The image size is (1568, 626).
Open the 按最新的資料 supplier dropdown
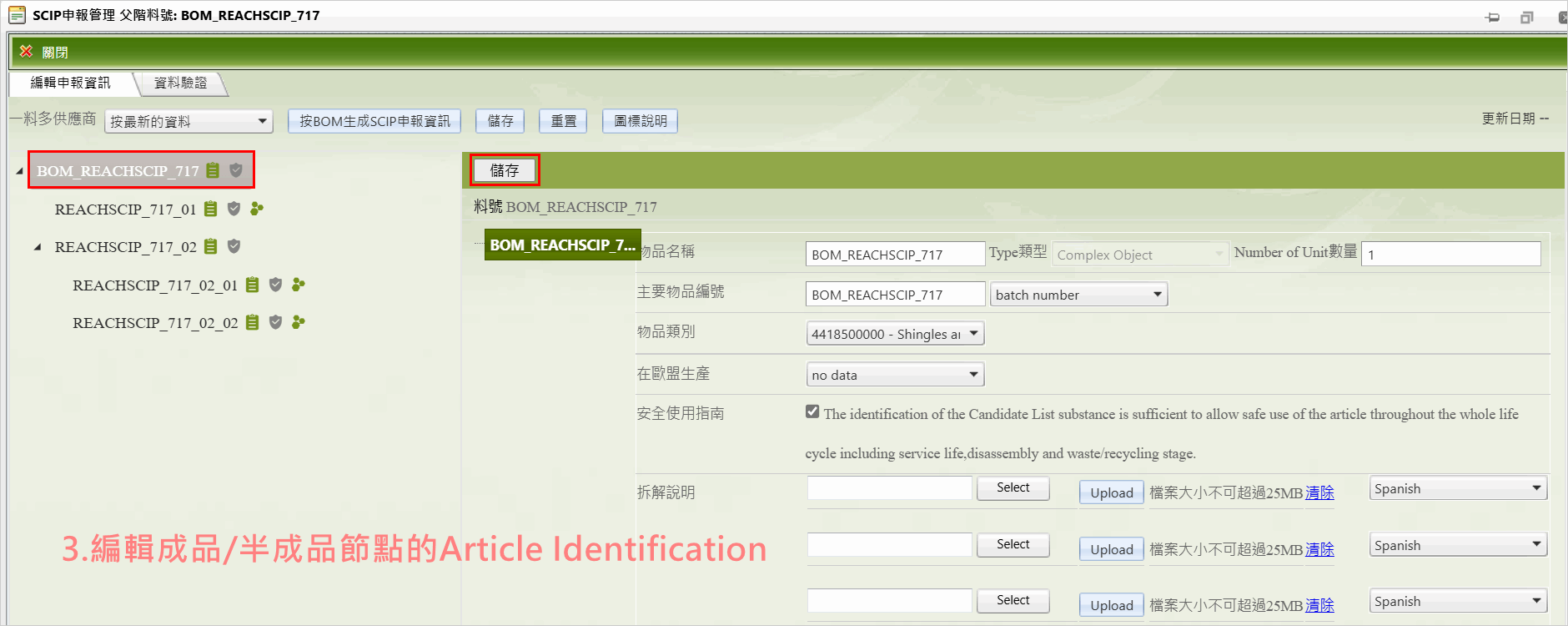[x=189, y=121]
